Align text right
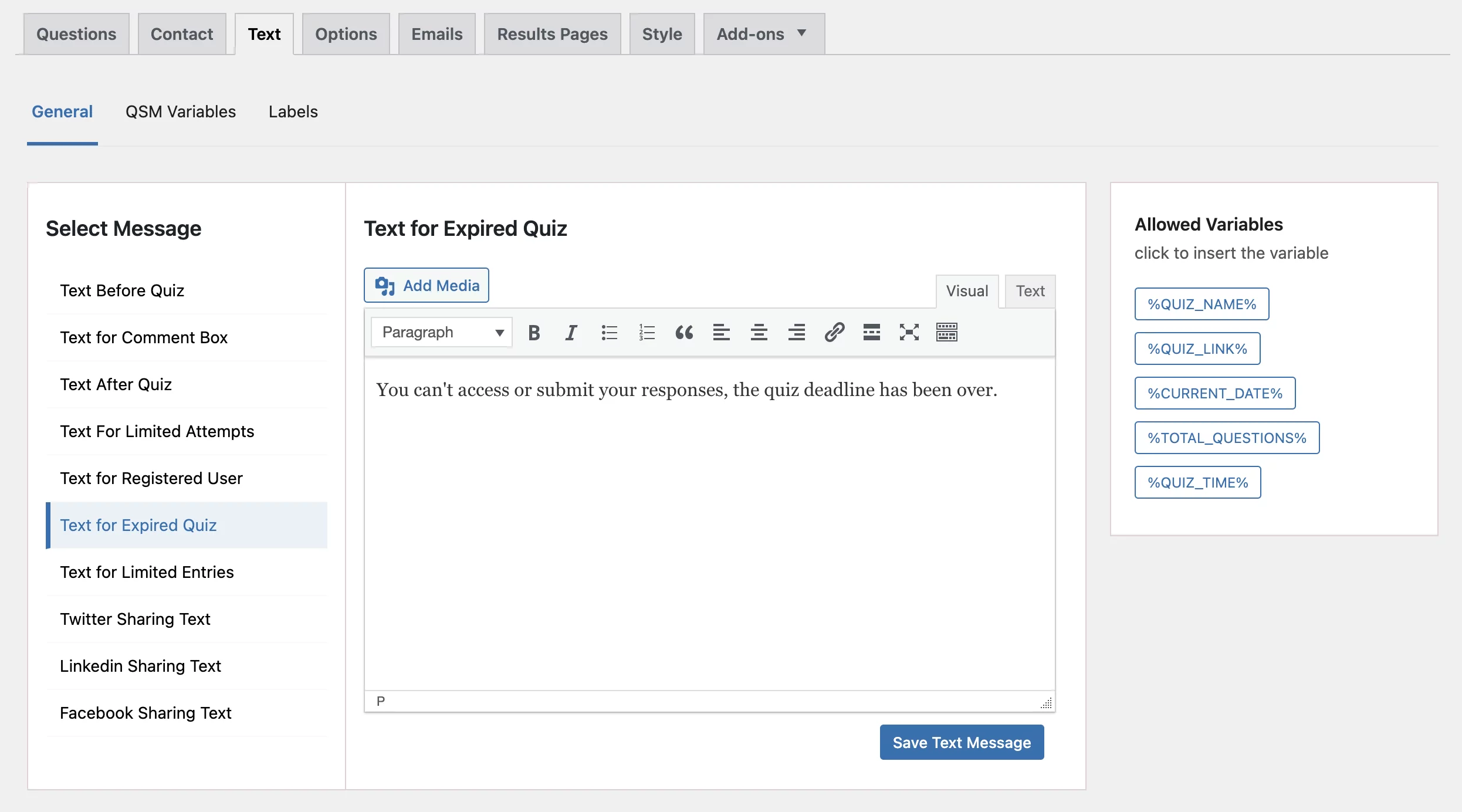The width and height of the screenshot is (1462, 812). pyautogui.click(x=797, y=333)
